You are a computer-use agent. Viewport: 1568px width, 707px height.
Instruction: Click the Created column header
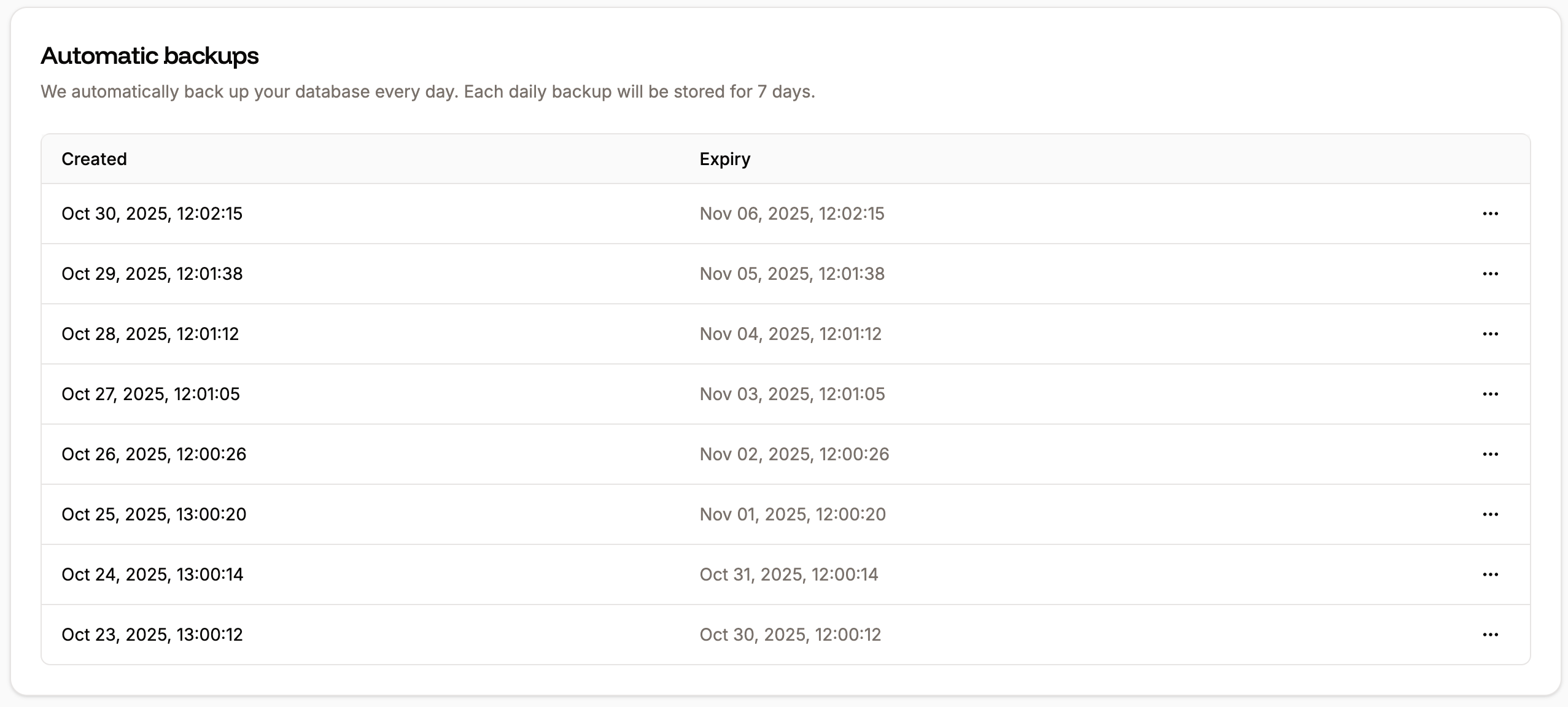point(94,159)
